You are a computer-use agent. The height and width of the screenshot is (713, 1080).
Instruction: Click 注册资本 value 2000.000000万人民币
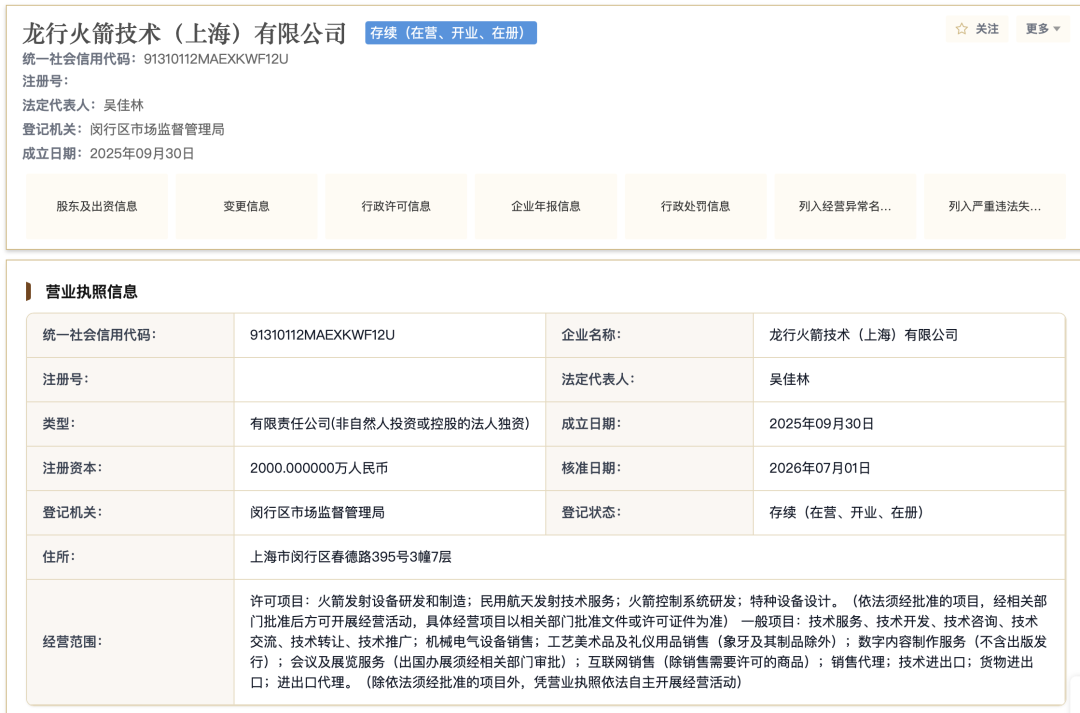pyautogui.click(x=319, y=468)
